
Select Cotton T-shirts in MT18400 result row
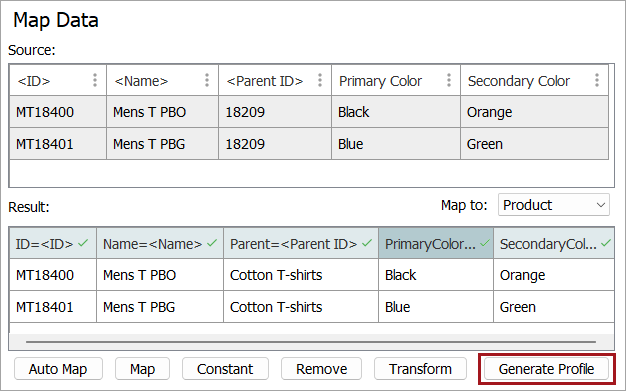click(301, 275)
